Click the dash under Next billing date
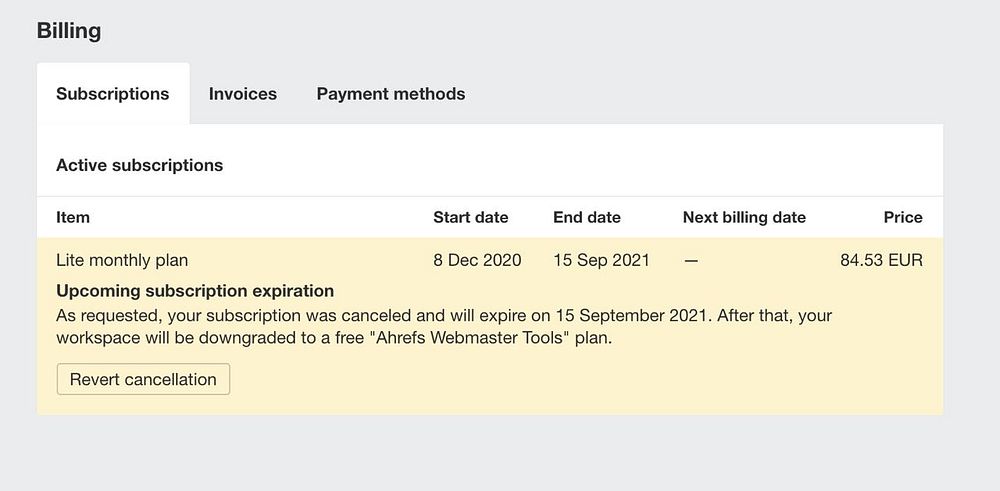 tap(691, 260)
